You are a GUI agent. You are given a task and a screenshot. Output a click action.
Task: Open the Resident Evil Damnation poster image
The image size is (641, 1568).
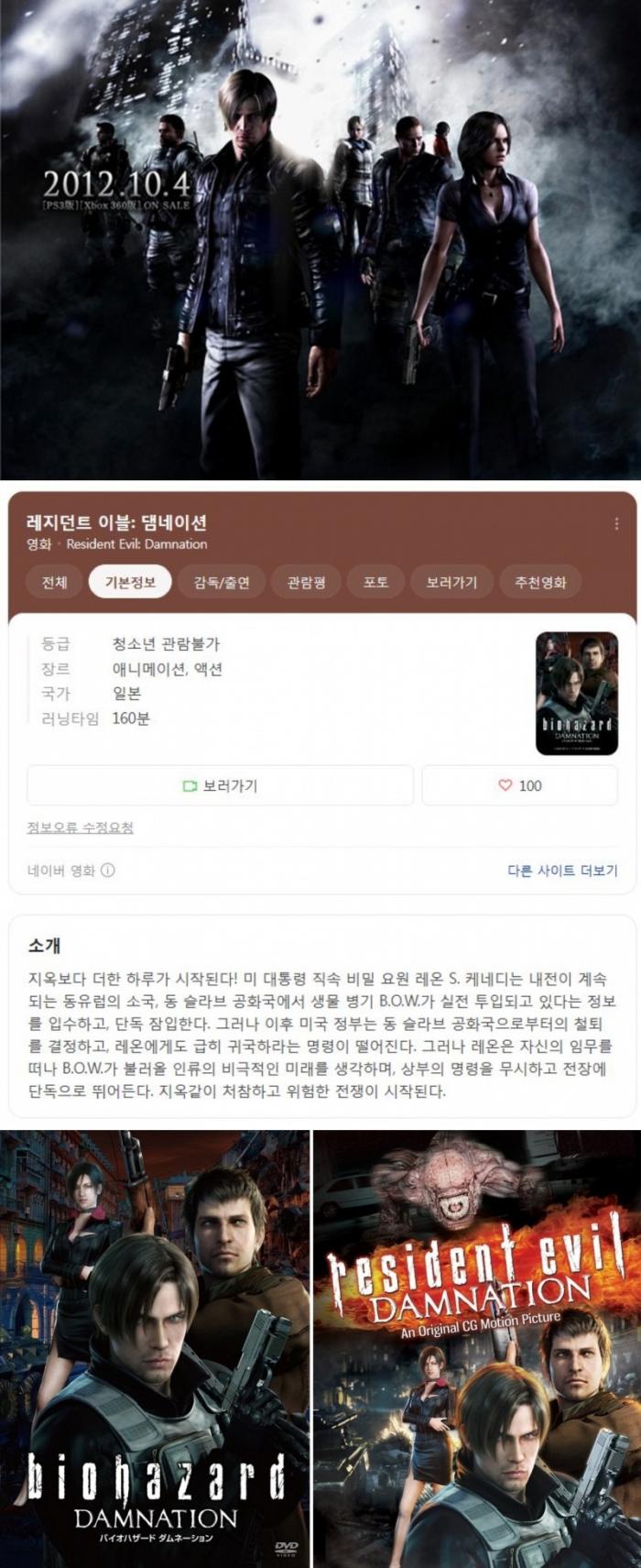477,1349
